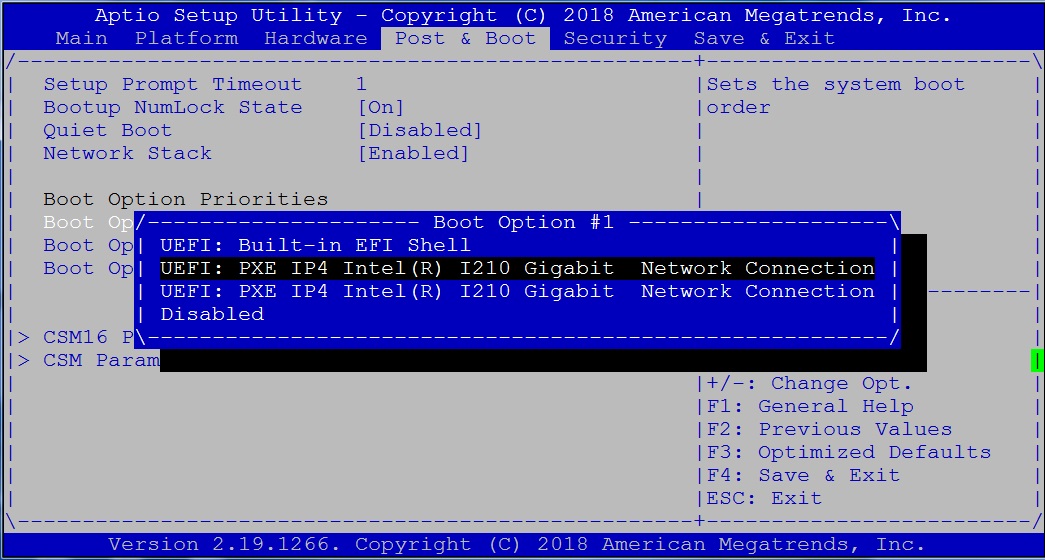Click the 'Sets the system boot' help text
Viewport: 1045px width, 560px height.
click(835, 85)
